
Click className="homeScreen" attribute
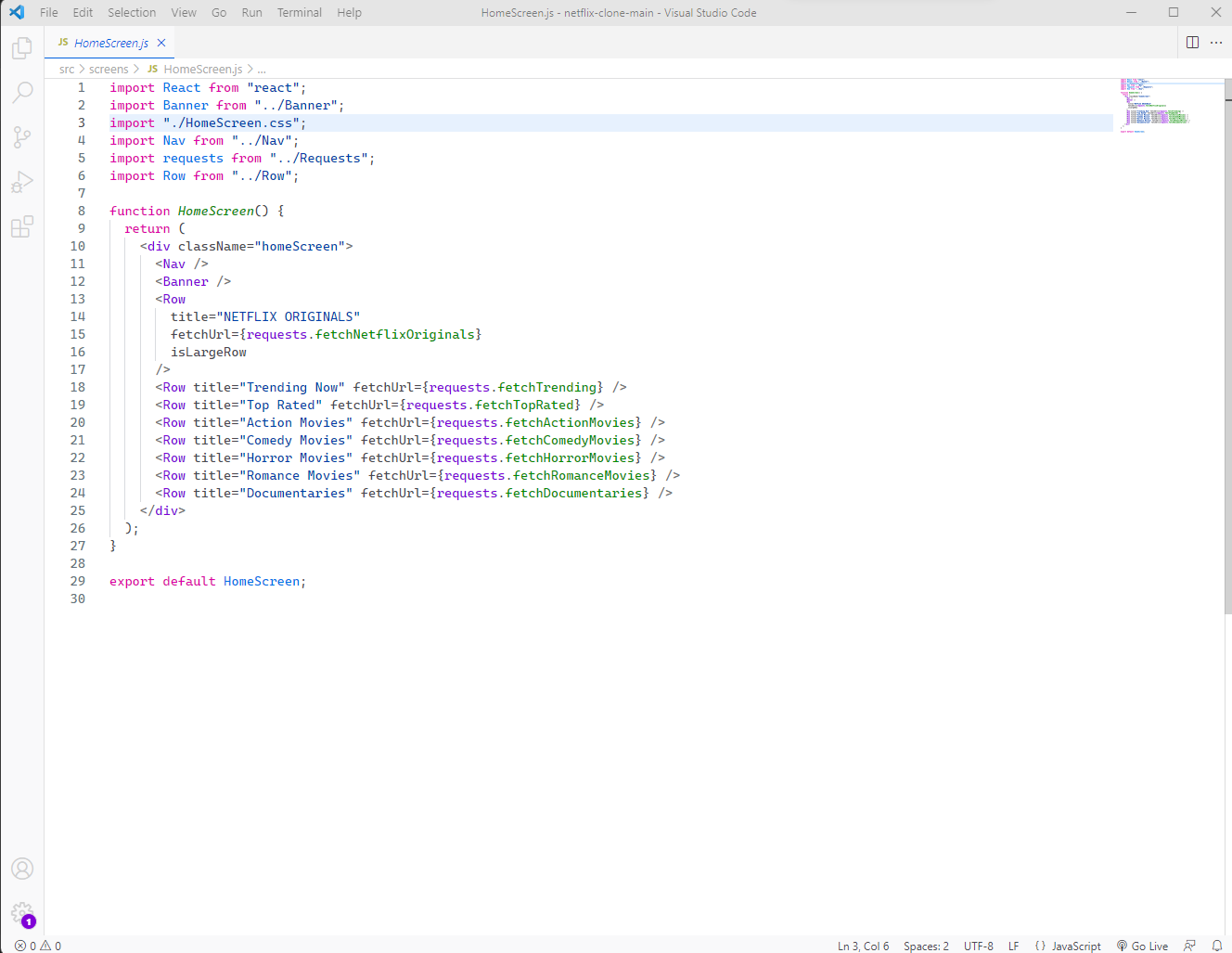pyautogui.click(x=262, y=246)
